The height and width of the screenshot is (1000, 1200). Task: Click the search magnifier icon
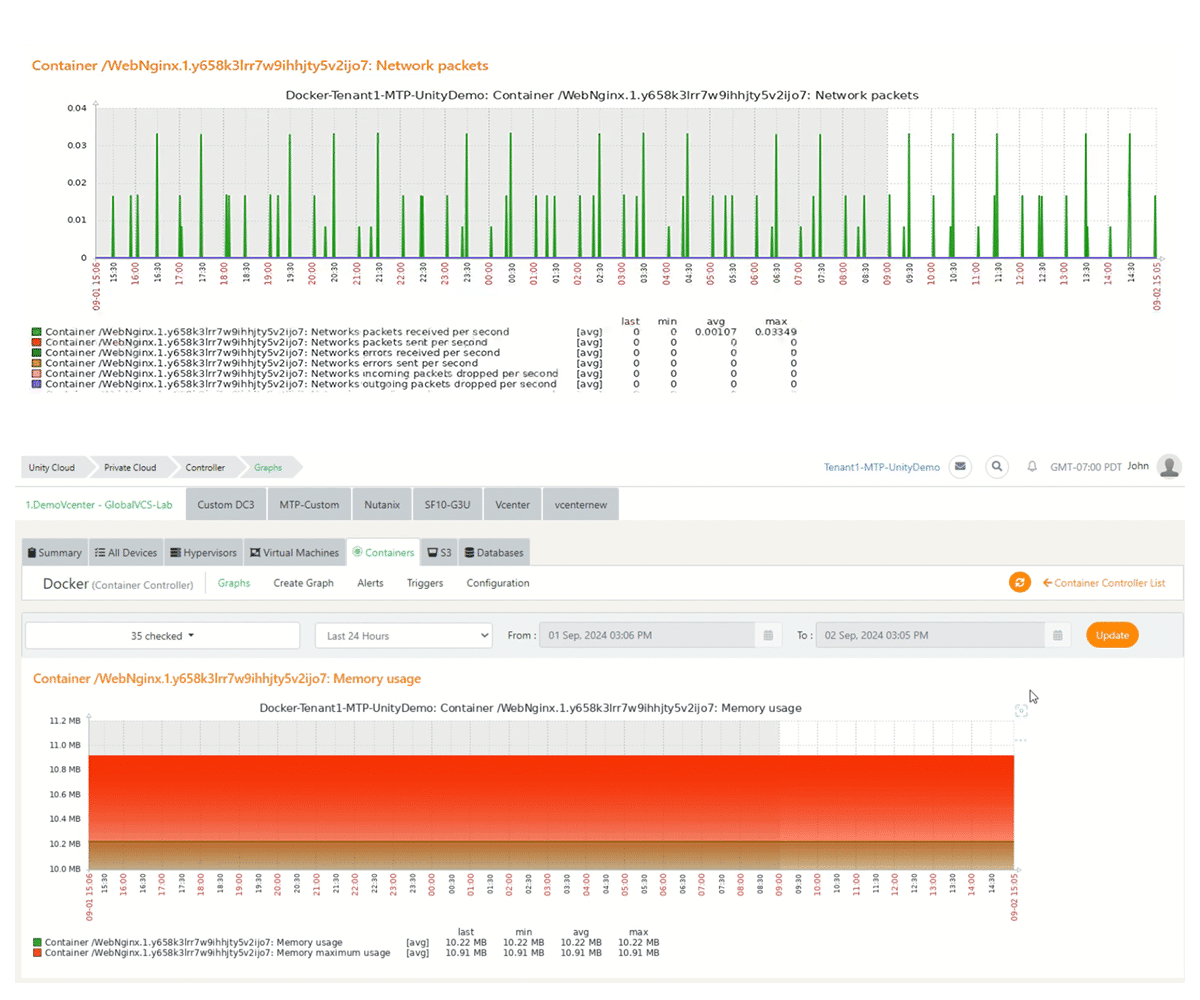(996, 467)
